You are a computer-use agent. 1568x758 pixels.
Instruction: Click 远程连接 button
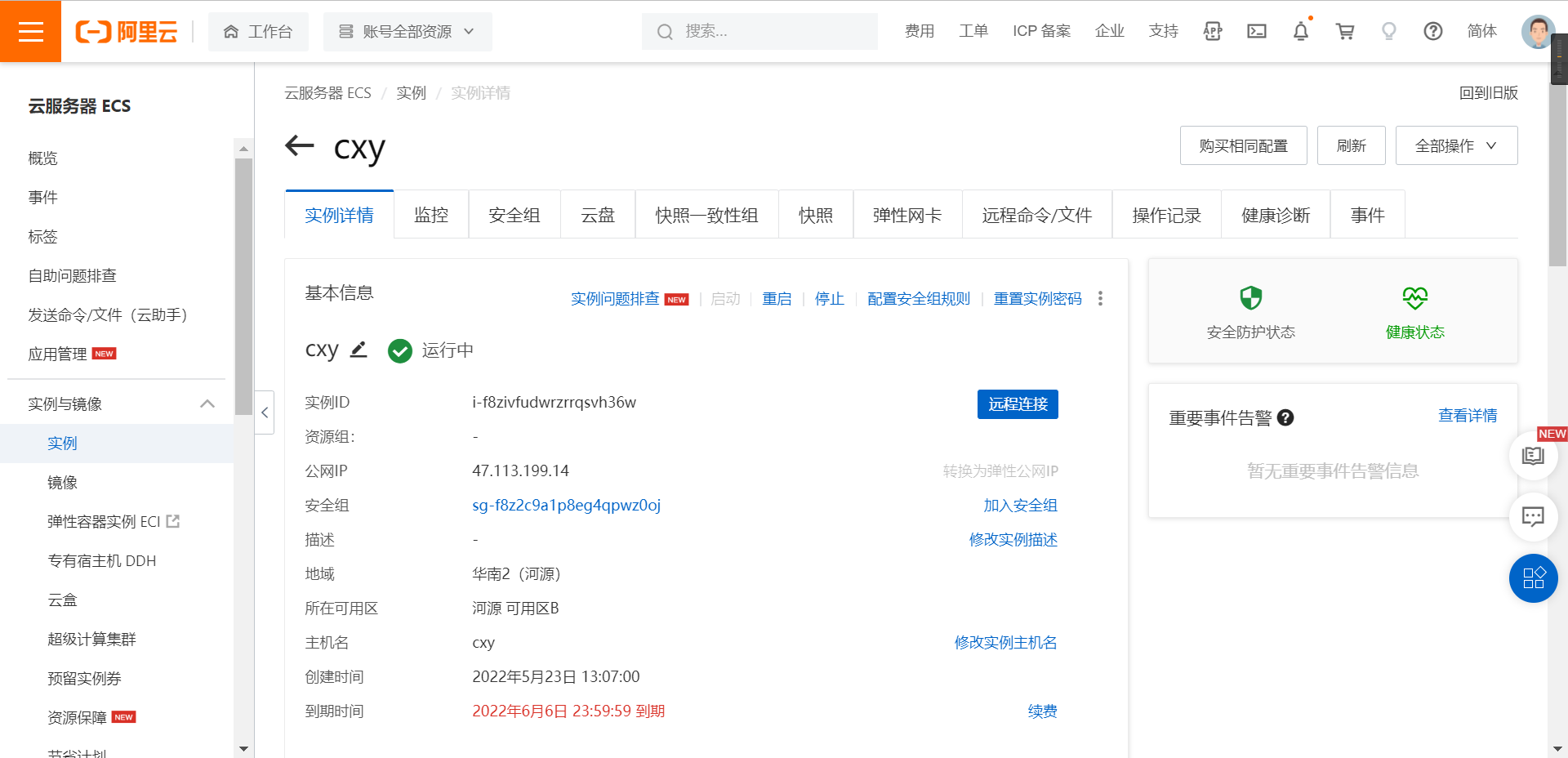[x=1018, y=404]
